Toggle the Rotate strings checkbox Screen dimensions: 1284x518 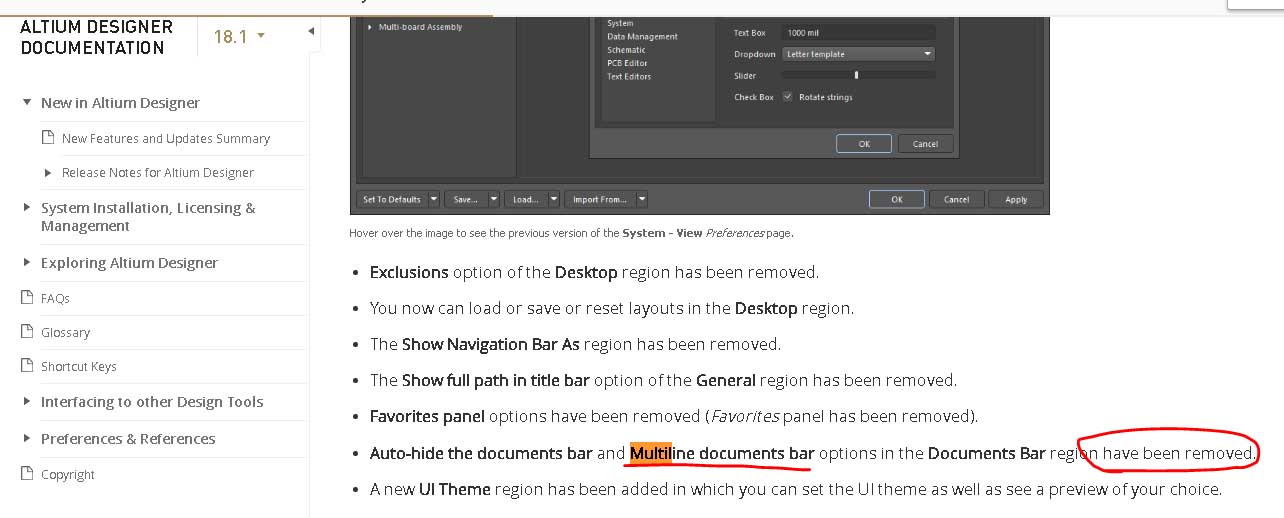click(788, 97)
